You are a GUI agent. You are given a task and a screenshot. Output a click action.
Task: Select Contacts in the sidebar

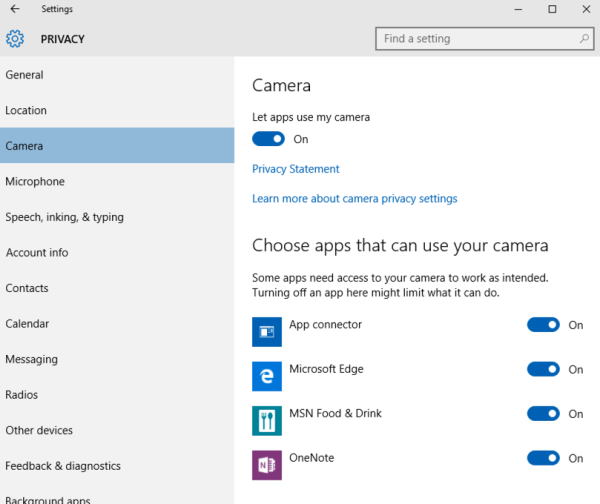(x=117, y=288)
